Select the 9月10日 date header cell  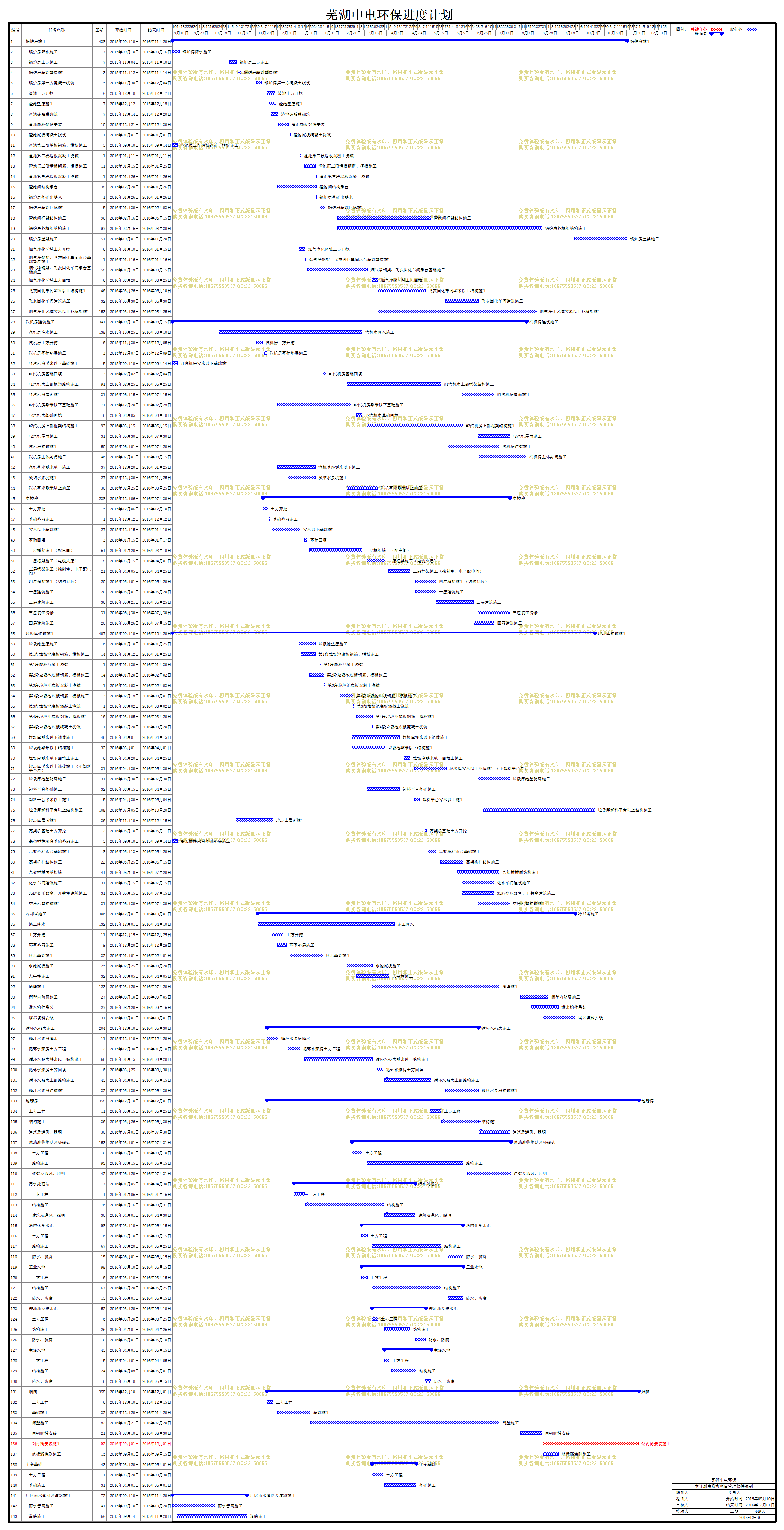181,33
